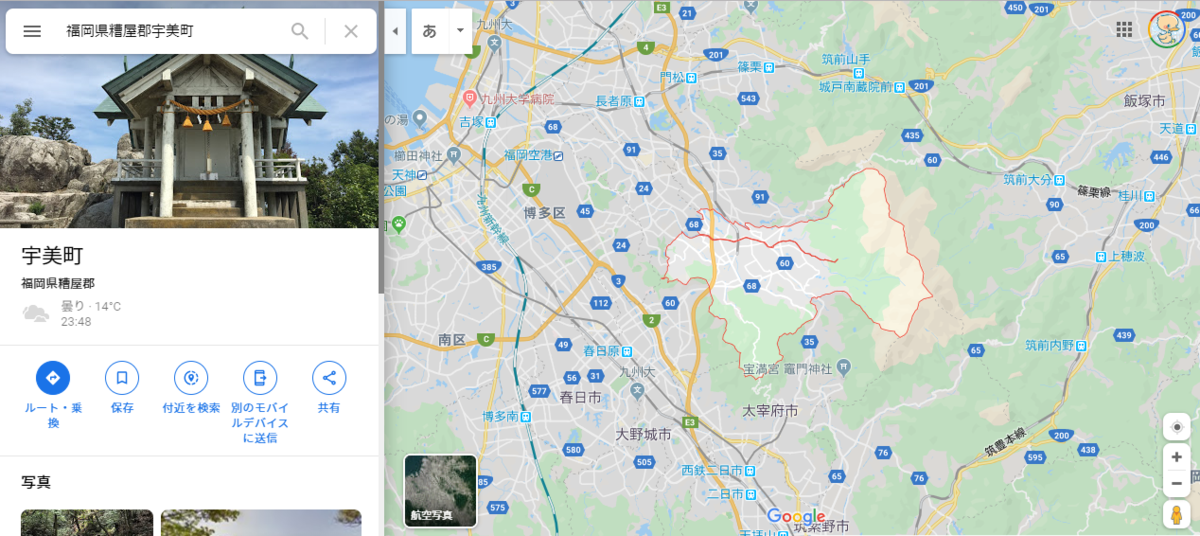Click the 吉塚 station marker

coord(491,121)
